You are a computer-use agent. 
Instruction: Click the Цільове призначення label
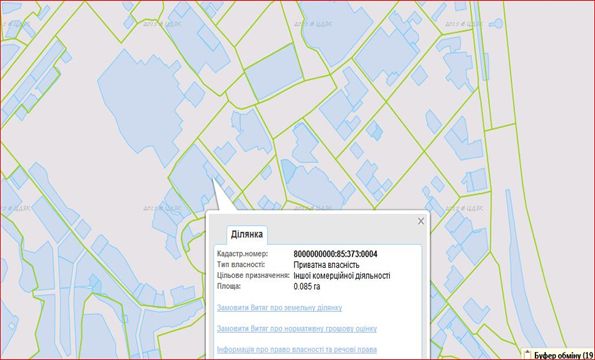pos(253,275)
